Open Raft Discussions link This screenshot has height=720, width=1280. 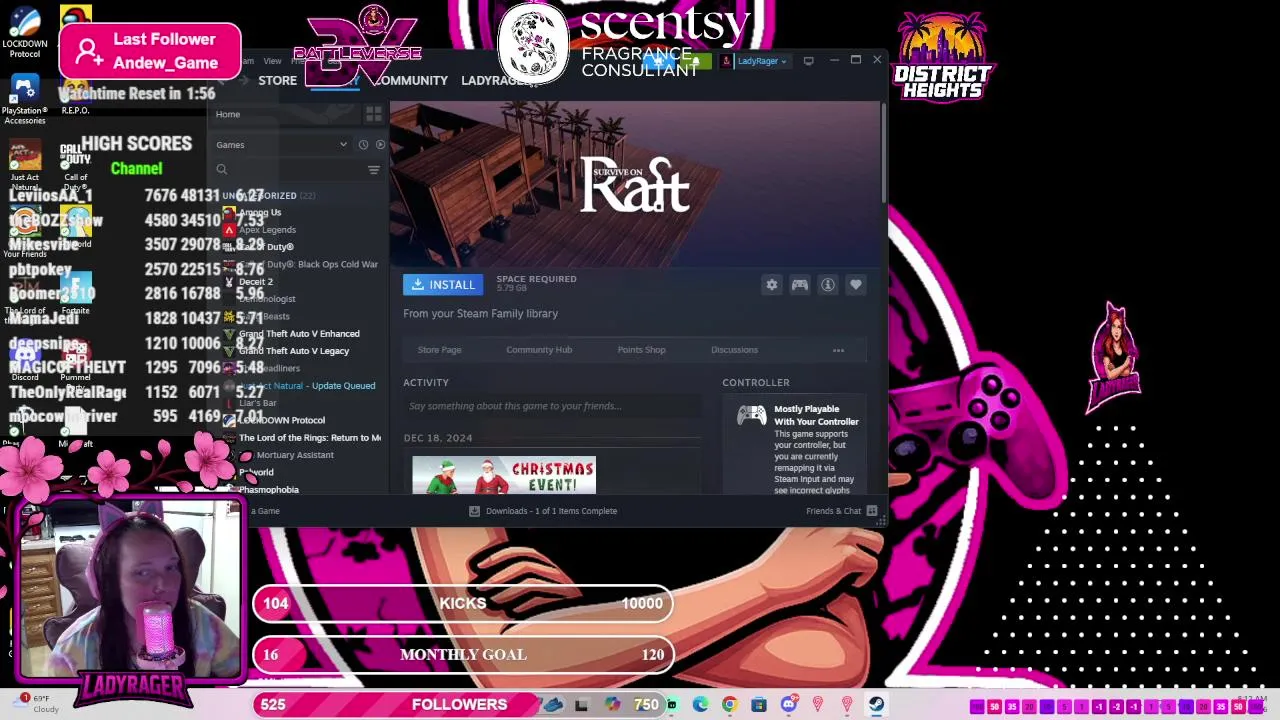coord(734,350)
